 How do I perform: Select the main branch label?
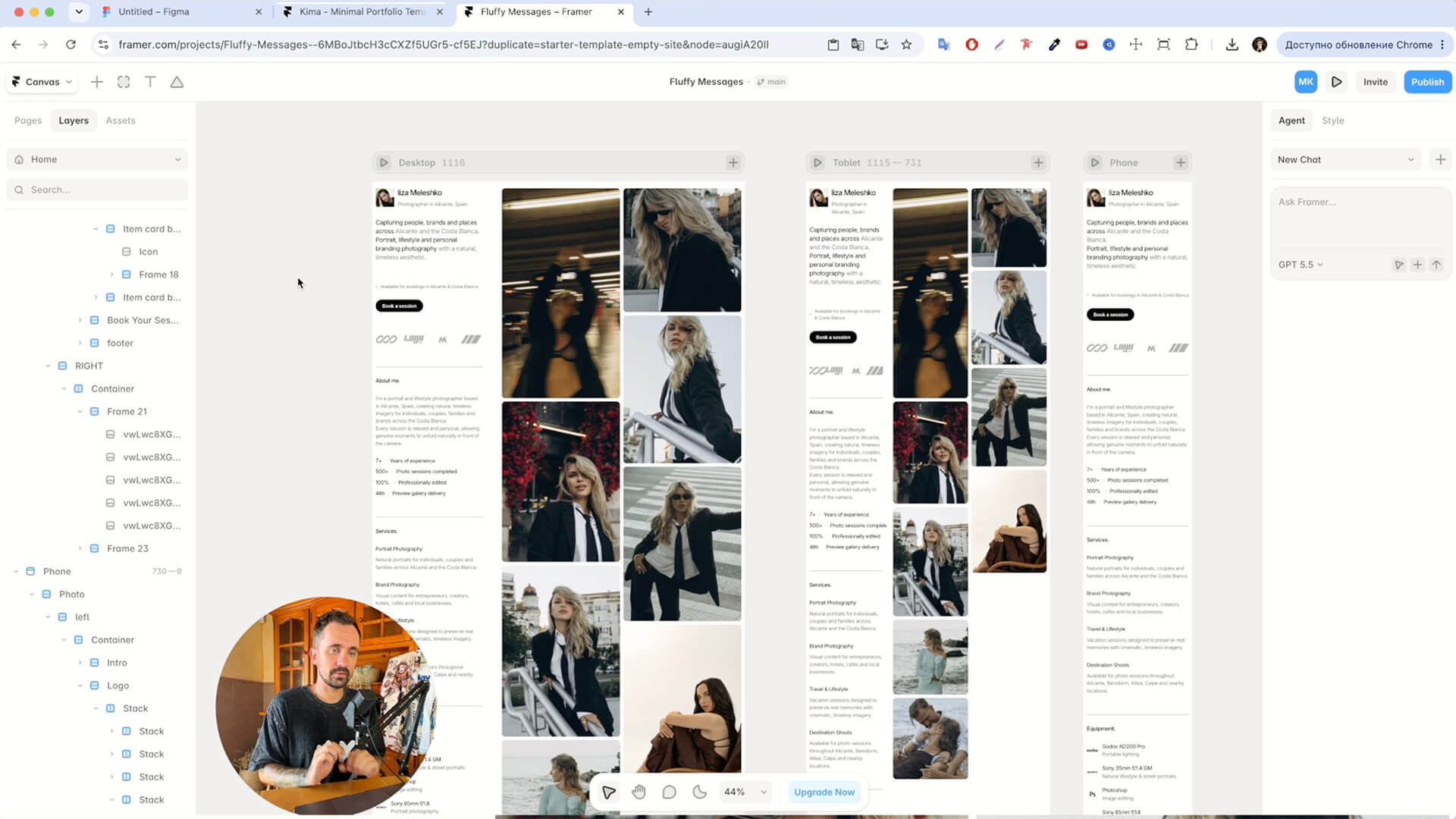tap(770, 82)
